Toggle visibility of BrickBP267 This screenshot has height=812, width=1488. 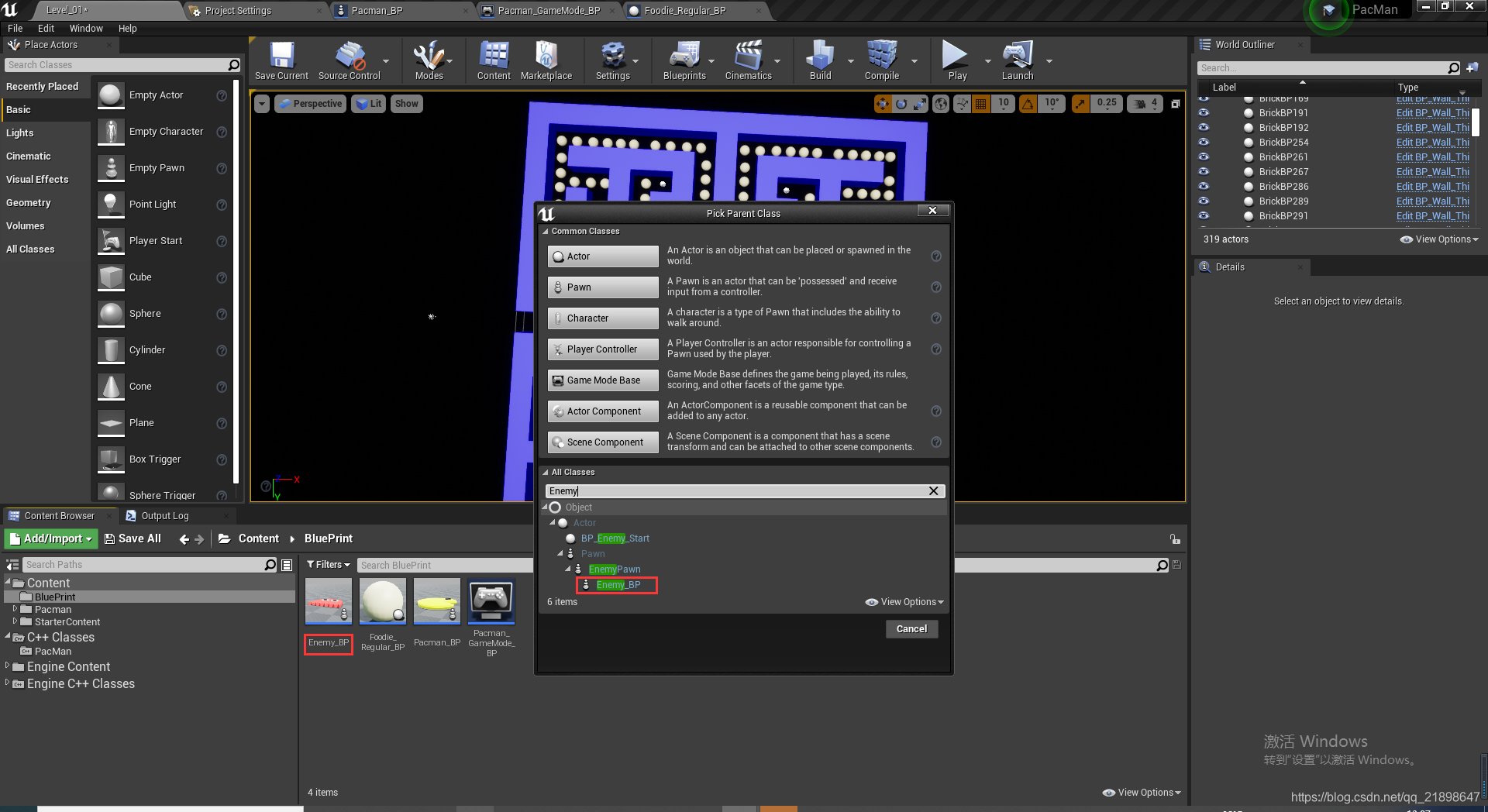coord(1204,172)
